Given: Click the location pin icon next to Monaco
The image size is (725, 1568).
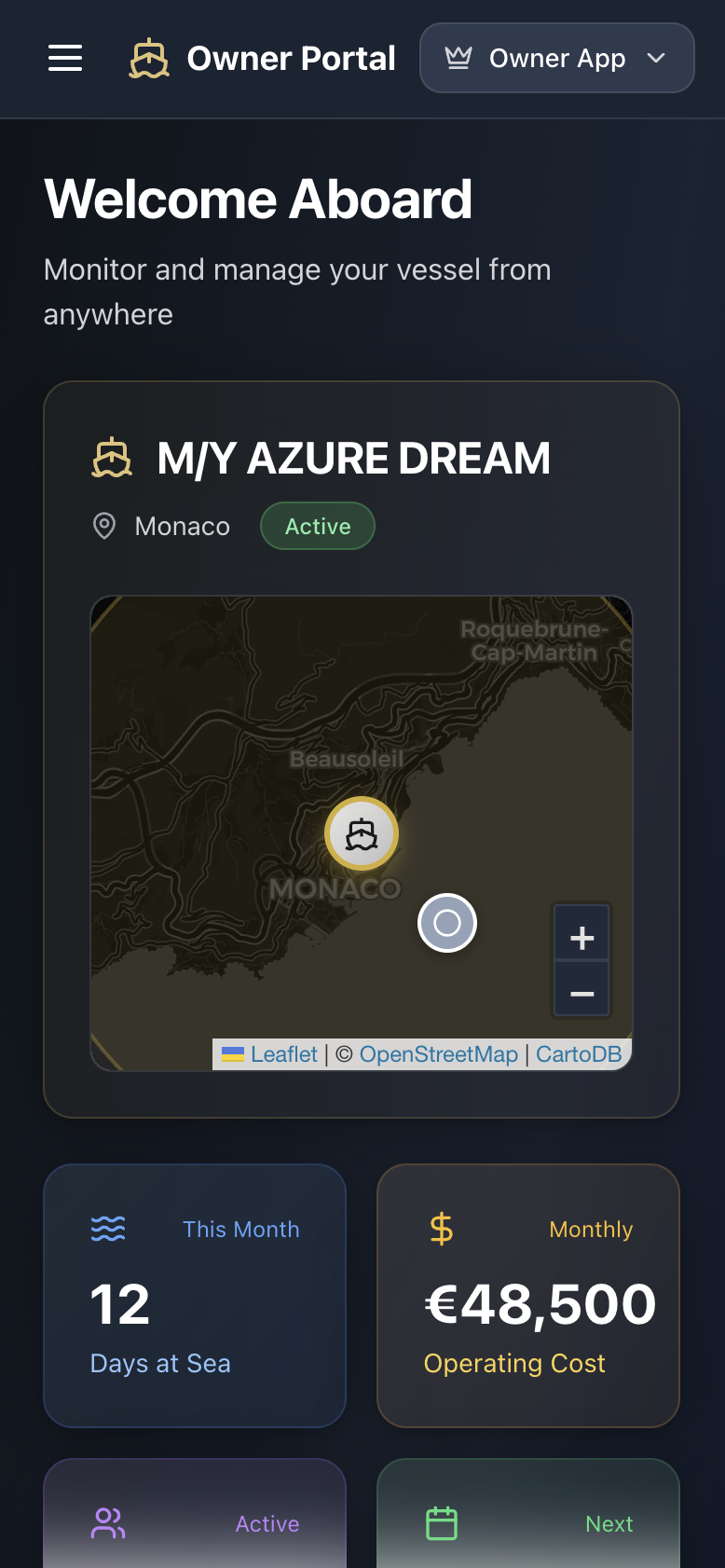Looking at the screenshot, I should click(x=104, y=526).
